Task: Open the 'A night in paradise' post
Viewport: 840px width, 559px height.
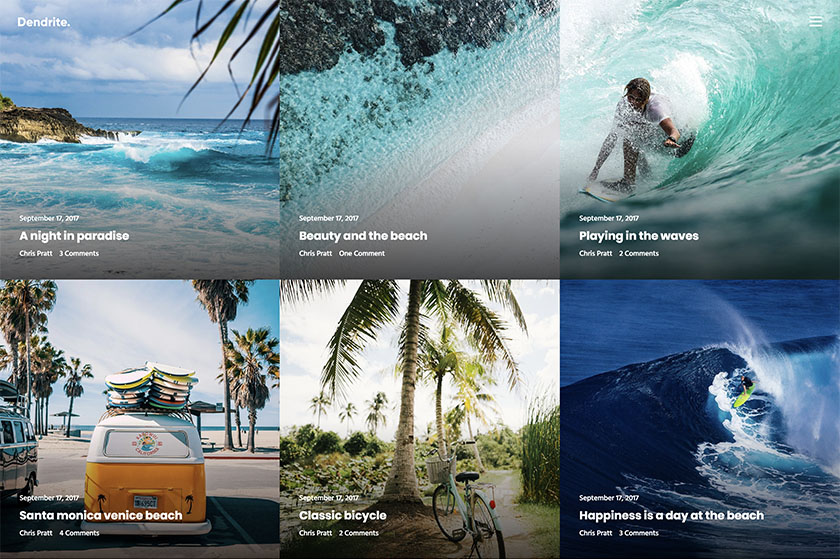Action: (x=74, y=236)
